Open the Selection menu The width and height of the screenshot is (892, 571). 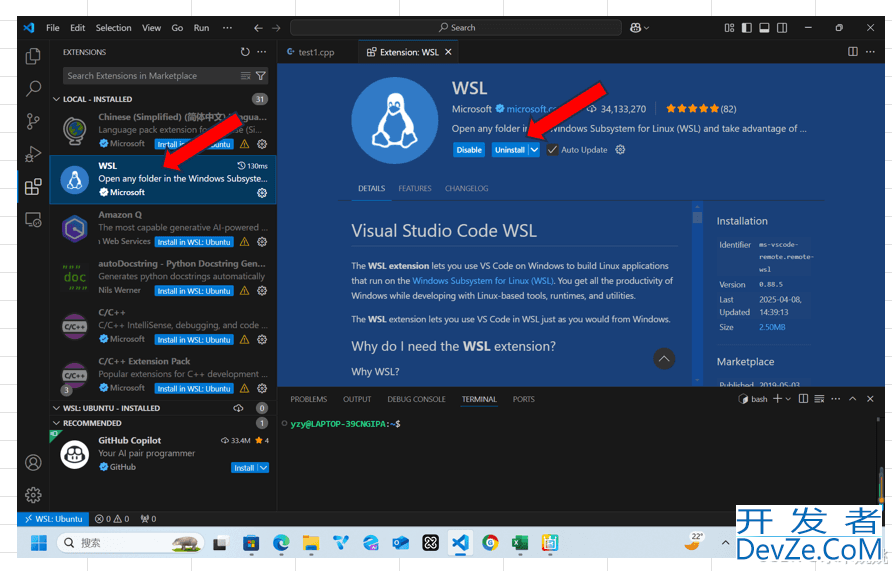pos(113,27)
